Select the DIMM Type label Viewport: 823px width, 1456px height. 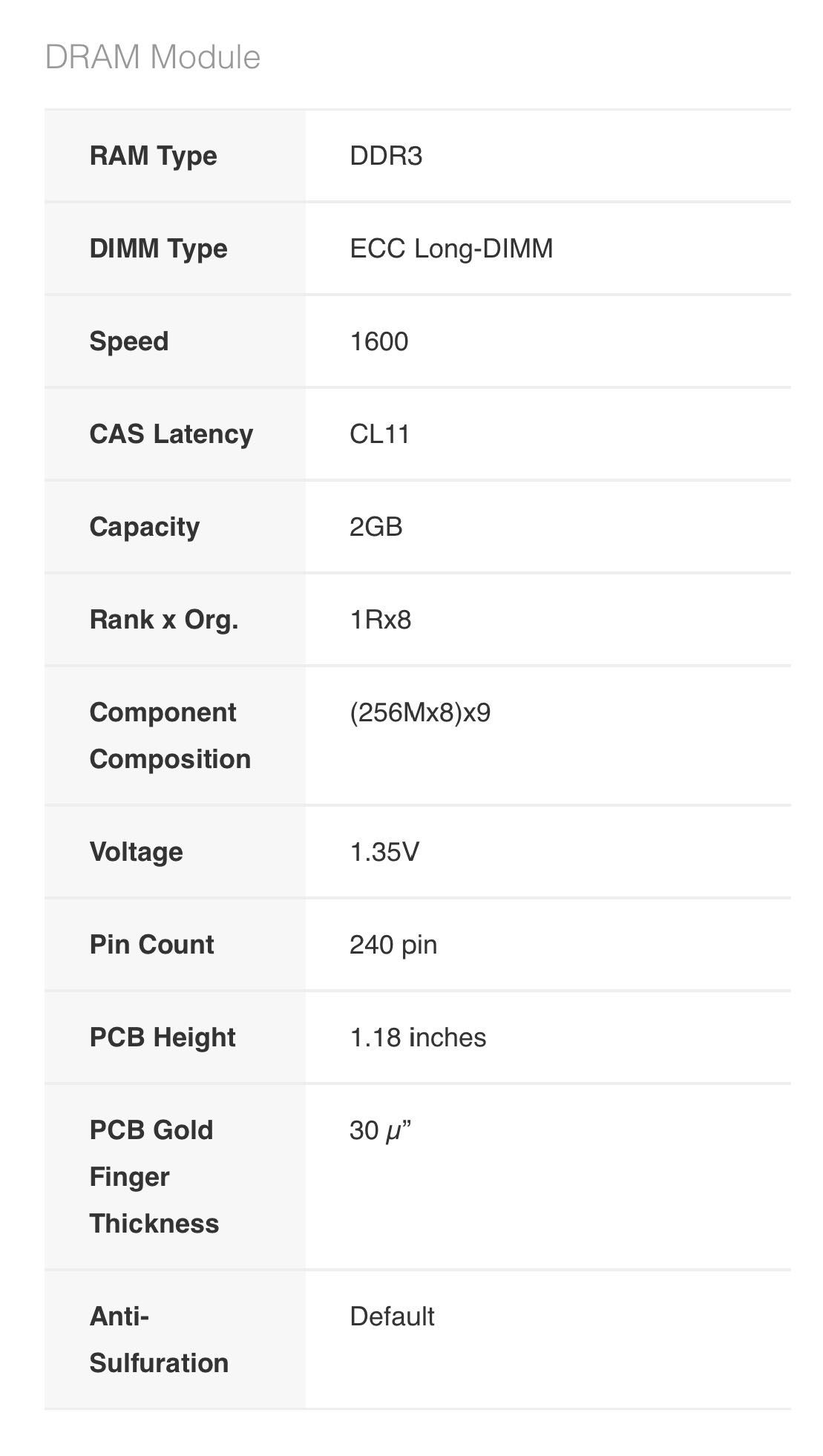[x=159, y=249]
